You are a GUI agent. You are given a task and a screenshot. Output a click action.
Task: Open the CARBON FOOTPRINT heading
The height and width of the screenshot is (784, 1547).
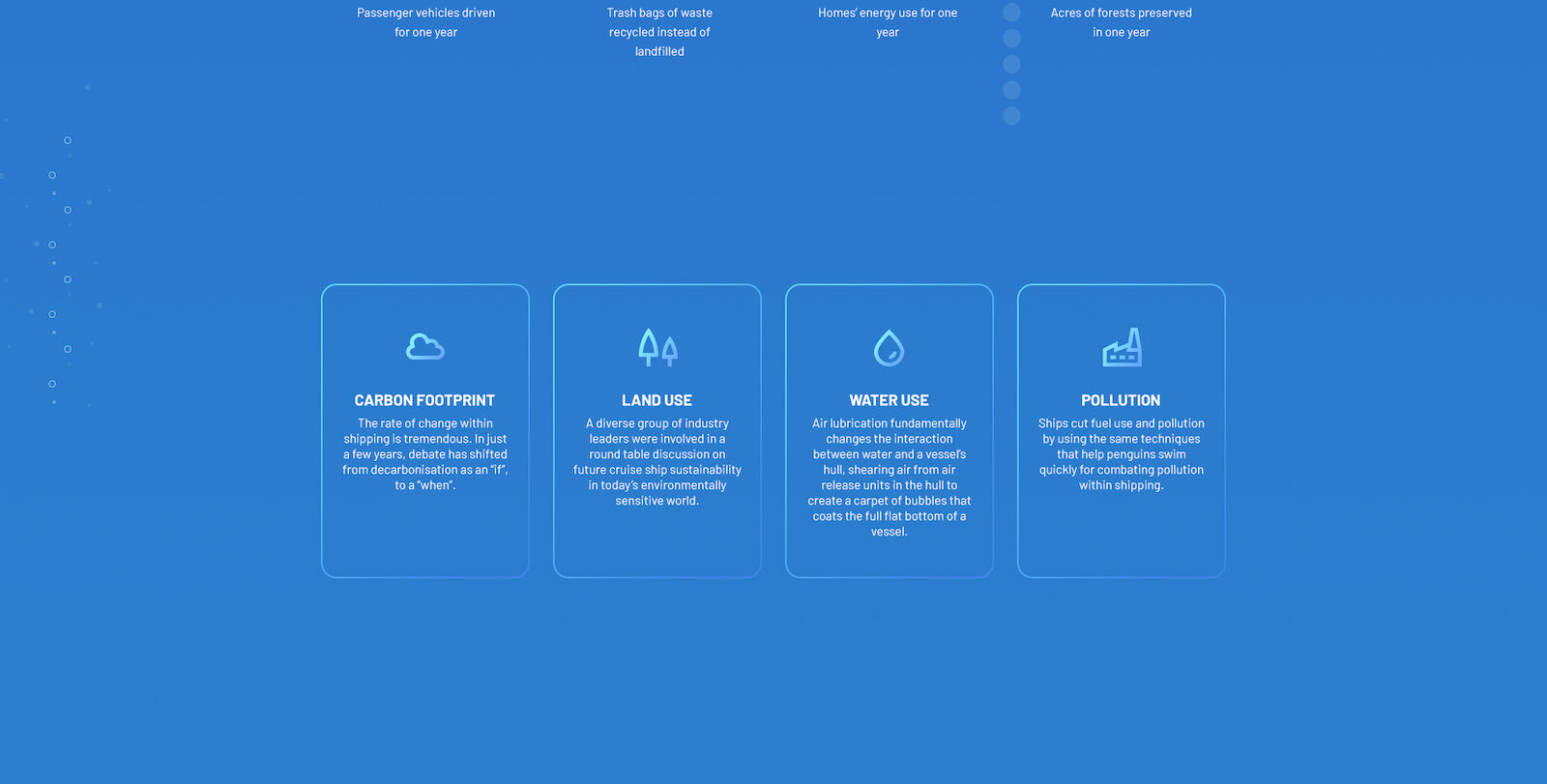pos(424,400)
